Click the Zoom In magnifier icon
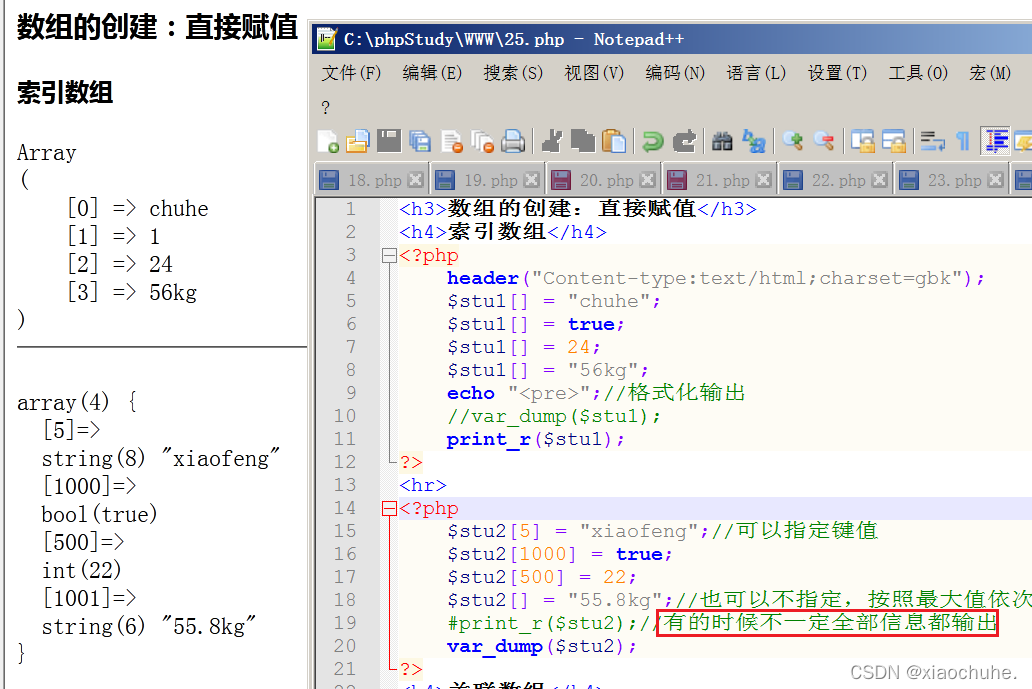This screenshot has height=689, width=1032. tap(792, 141)
